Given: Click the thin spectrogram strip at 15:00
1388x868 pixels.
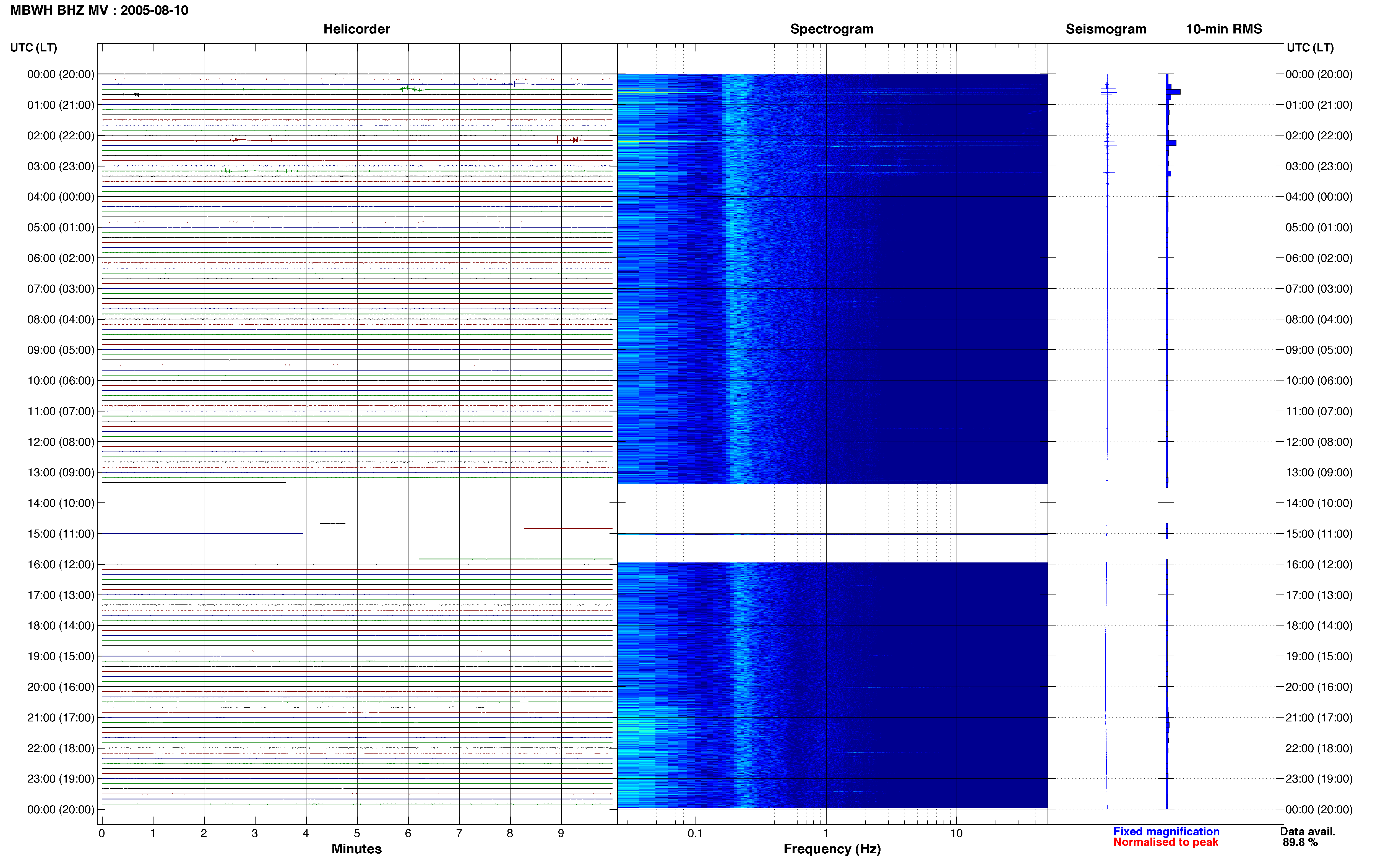Looking at the screenshot, I should click(832, 534).
